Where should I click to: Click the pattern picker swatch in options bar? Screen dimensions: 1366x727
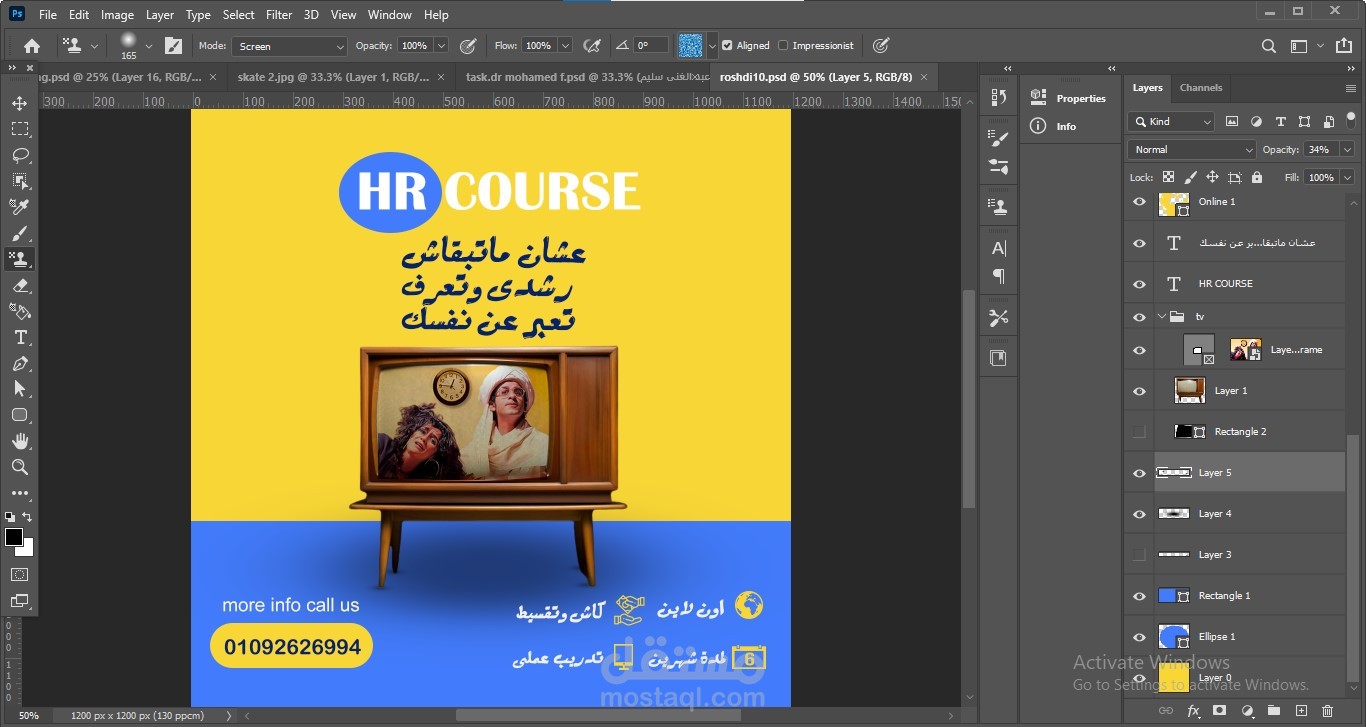point(691,45)
